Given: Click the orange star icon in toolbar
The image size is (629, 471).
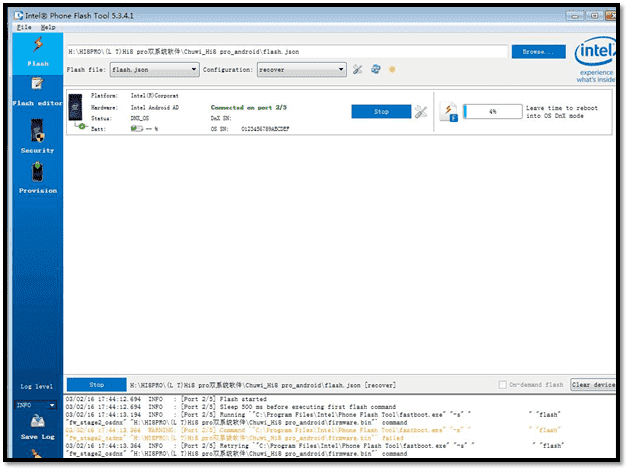Looking at the screenshot, I should (392, 69).
